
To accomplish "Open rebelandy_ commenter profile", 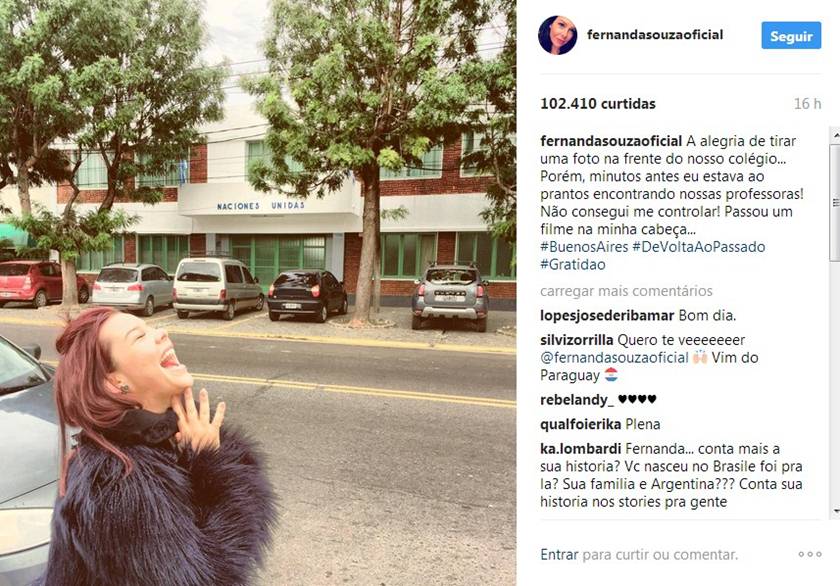I will [x=577, y=400].
